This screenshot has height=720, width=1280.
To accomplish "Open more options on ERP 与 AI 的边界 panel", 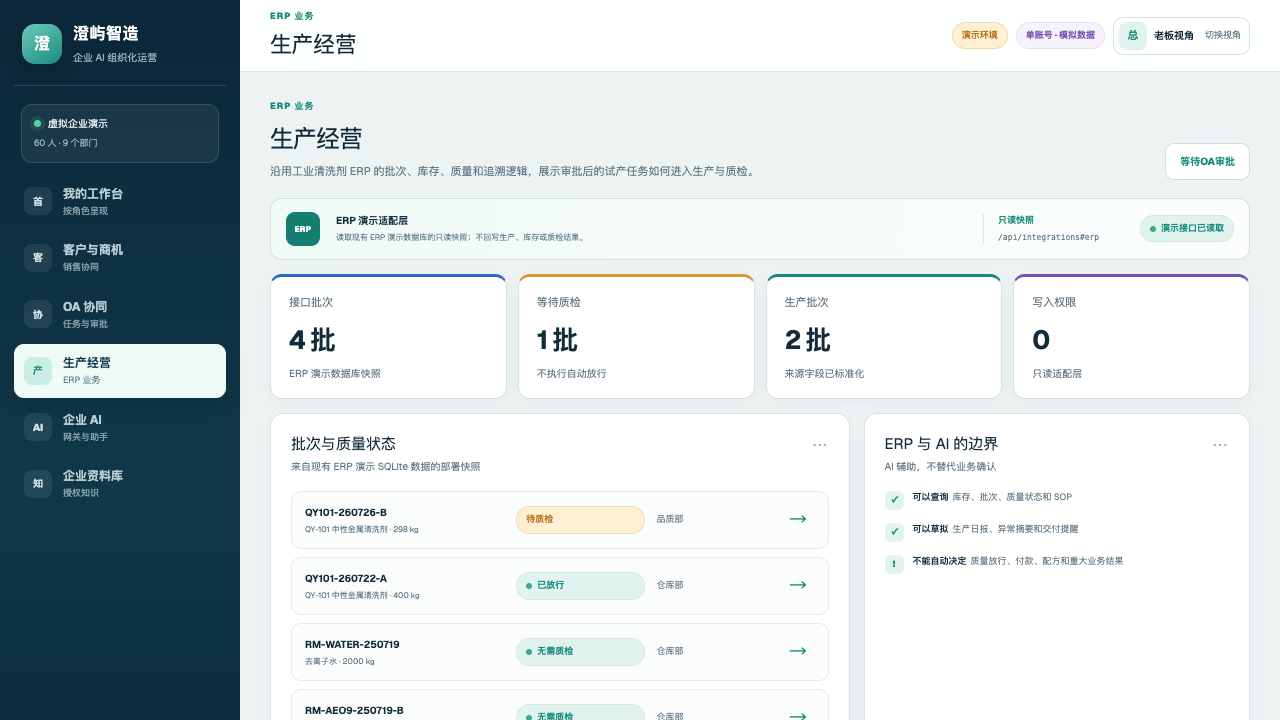I will coord(1220,444).
